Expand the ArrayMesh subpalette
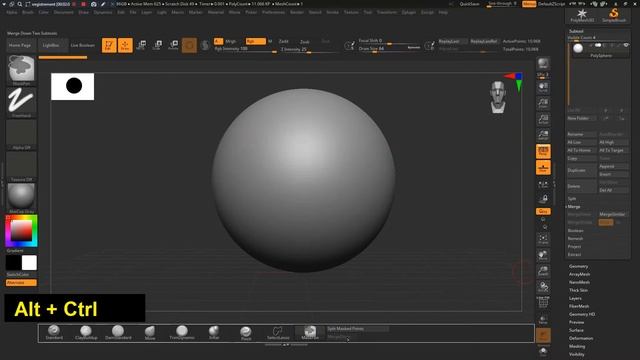This screenshot has height=360, width=640. 580,274
